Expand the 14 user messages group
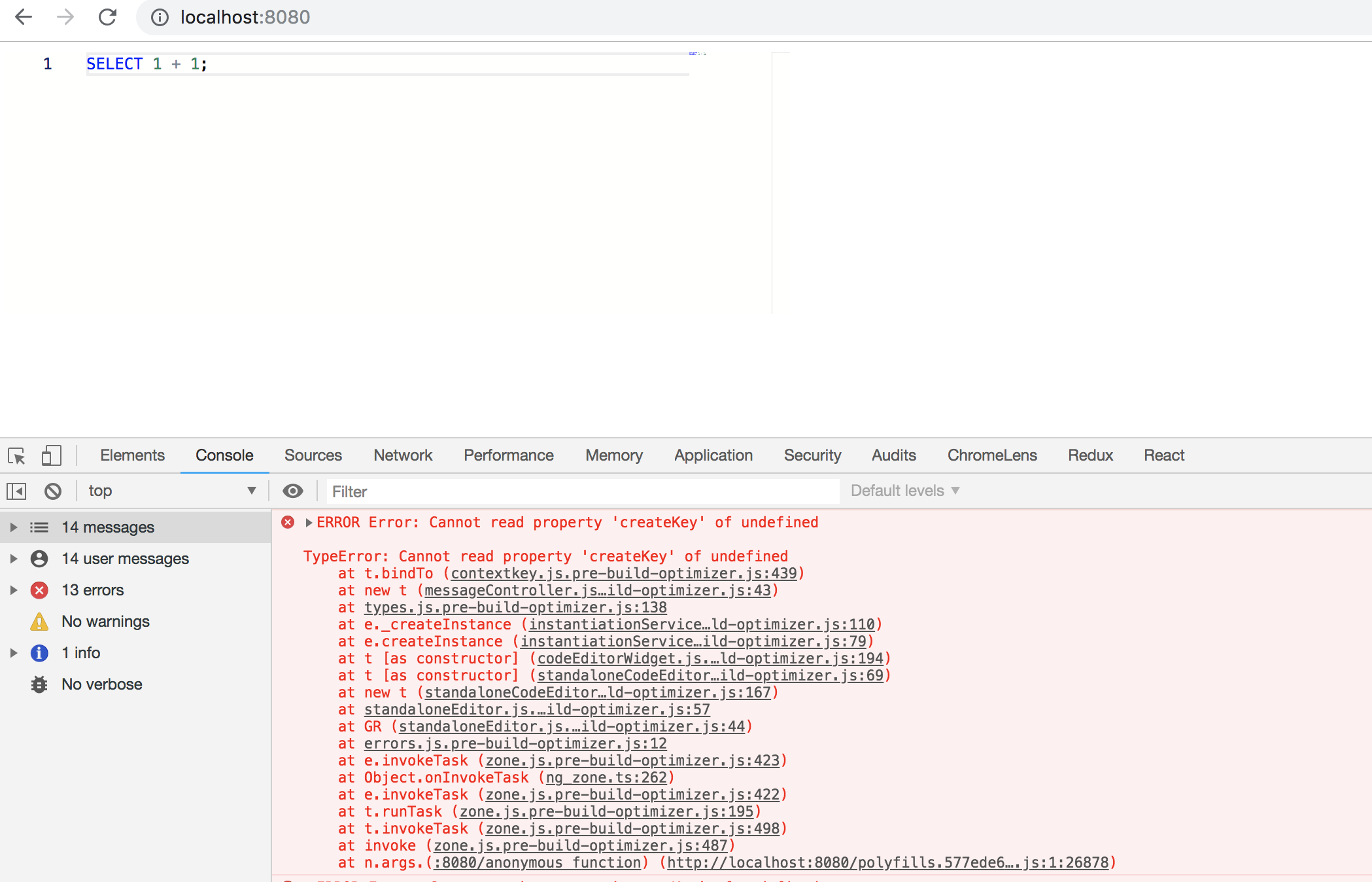The image size is (1372, 882). (x=13, y=559)
